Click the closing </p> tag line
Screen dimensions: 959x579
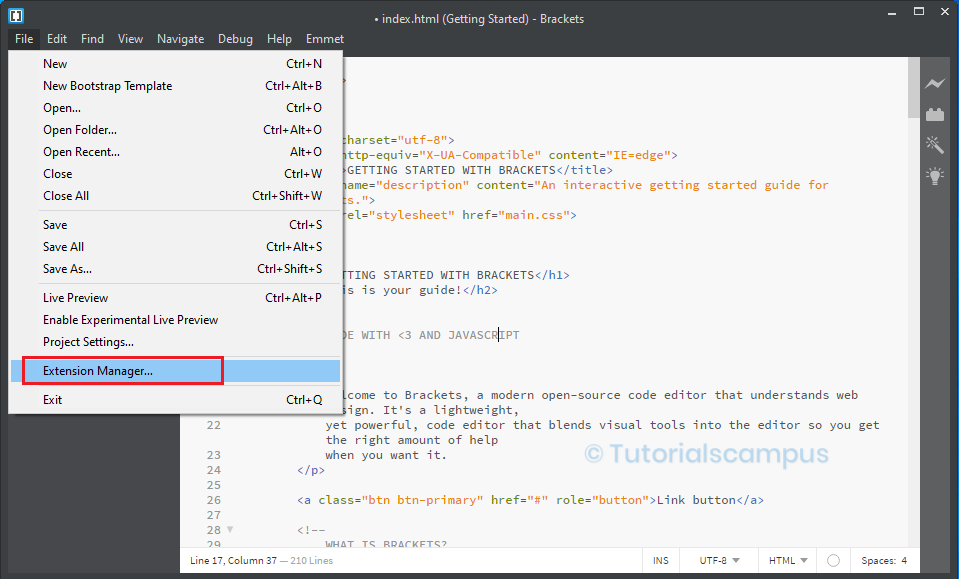coord(311,470)
